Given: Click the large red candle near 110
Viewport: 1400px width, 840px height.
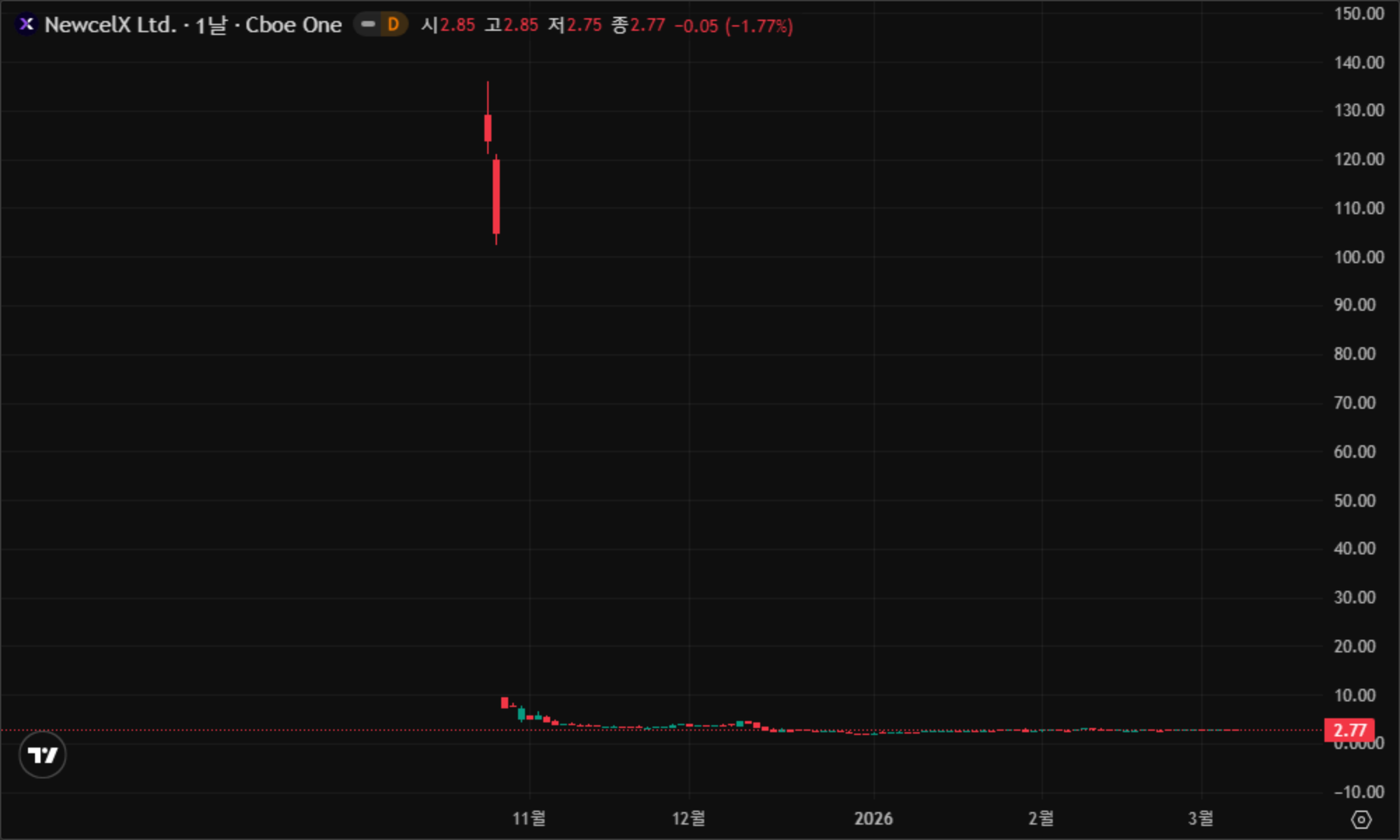Looking at the screenshot, I should pos(496,196).
